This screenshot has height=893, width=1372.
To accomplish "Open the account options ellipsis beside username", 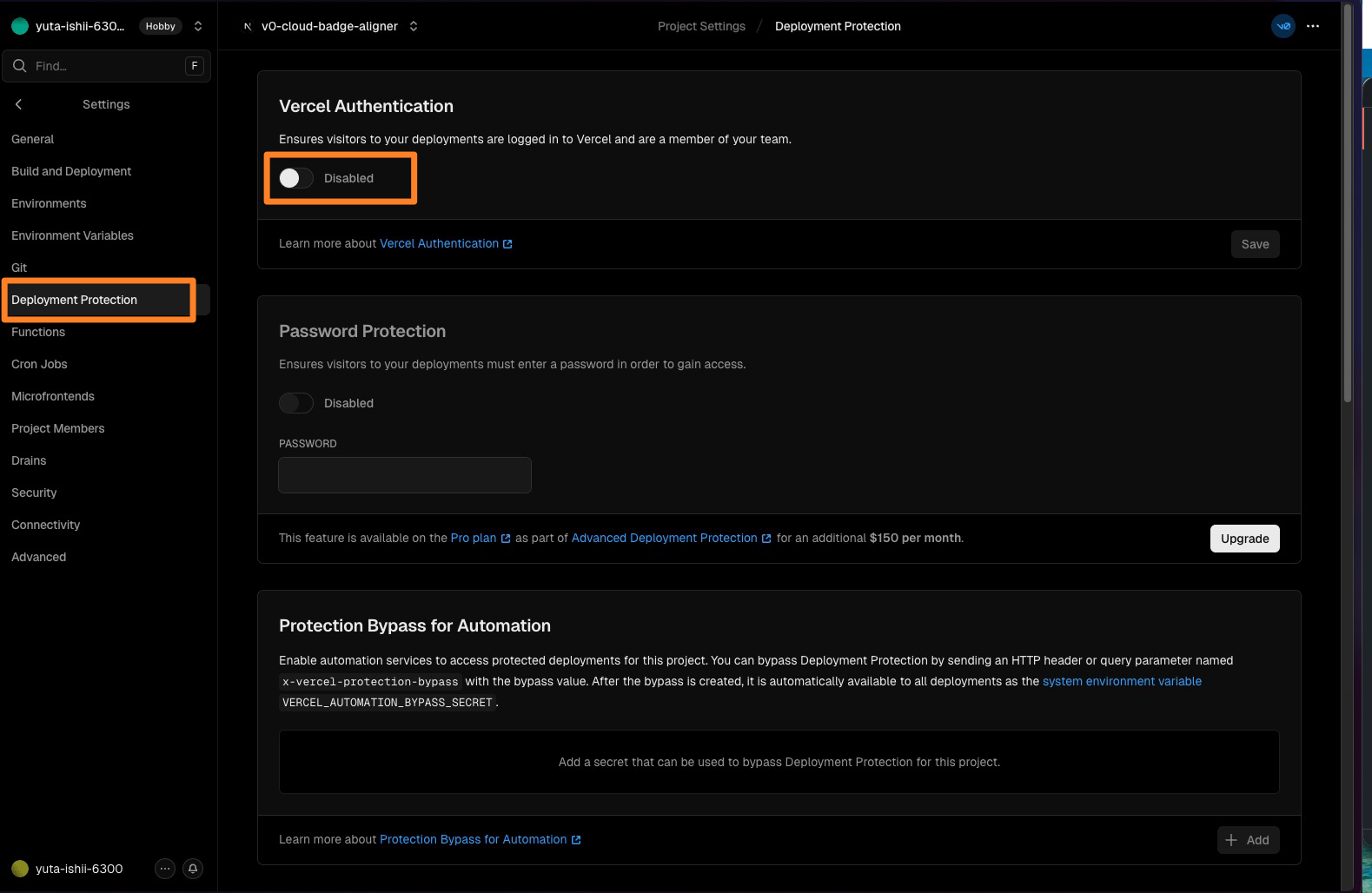I will point(165,869).
